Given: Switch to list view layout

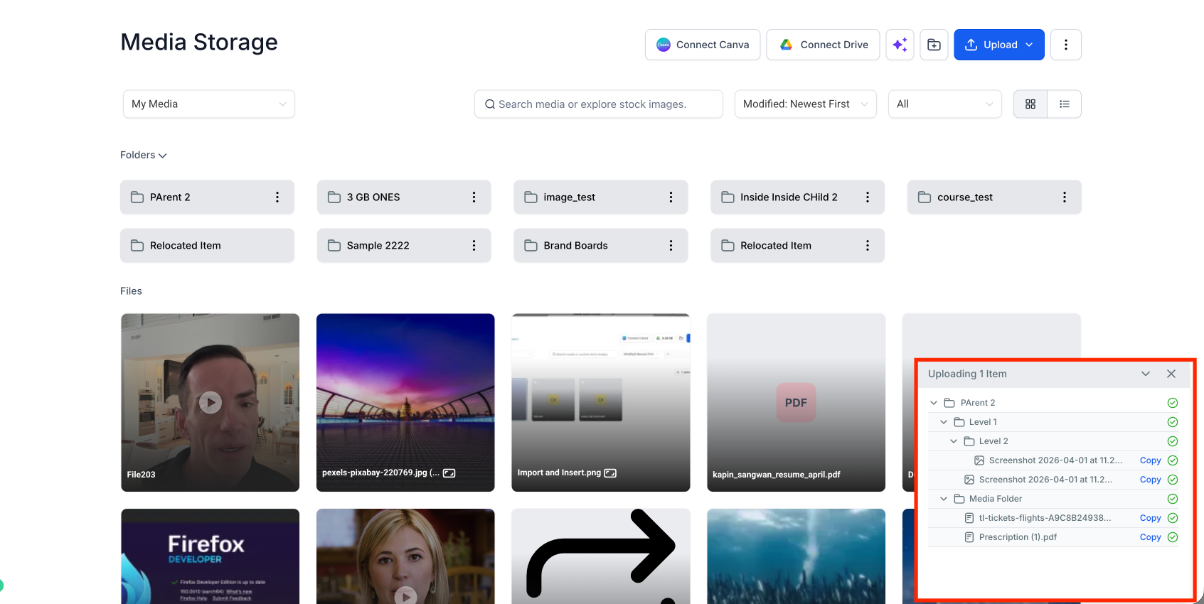Looking at the screenshot, I should tap(1065, 104).
